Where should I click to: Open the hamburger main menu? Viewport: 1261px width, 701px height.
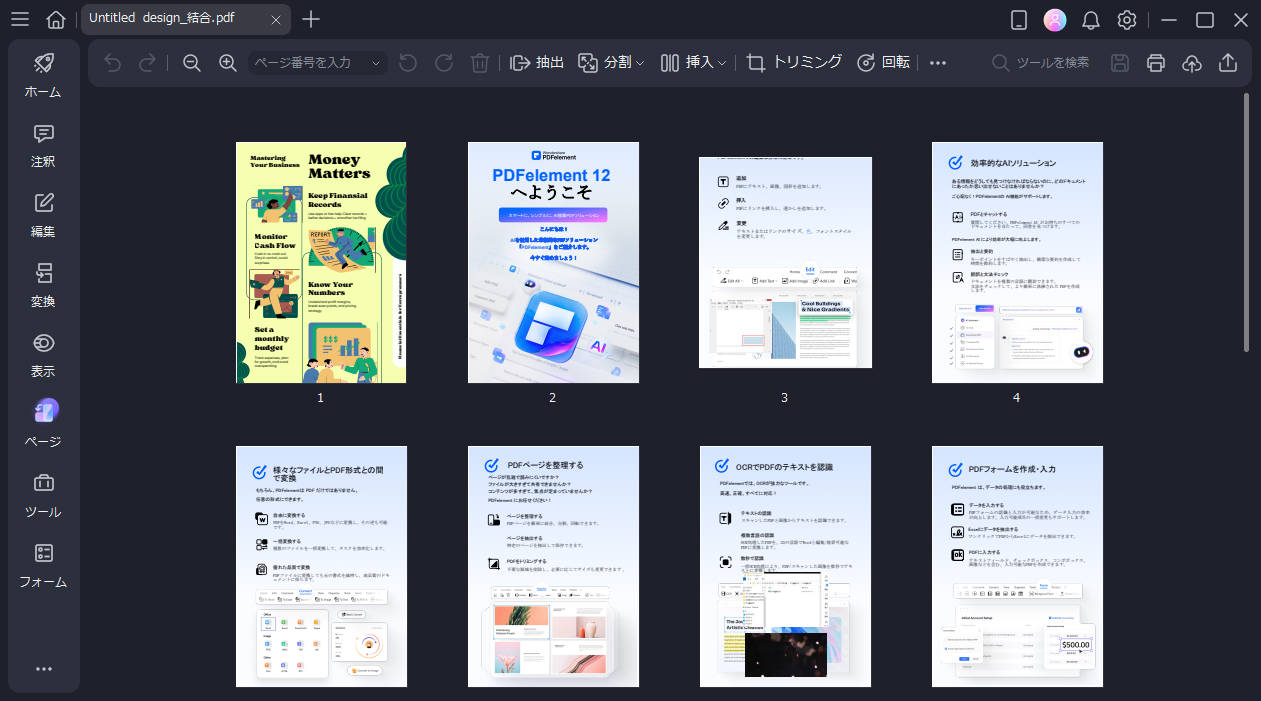click(19, 19)
